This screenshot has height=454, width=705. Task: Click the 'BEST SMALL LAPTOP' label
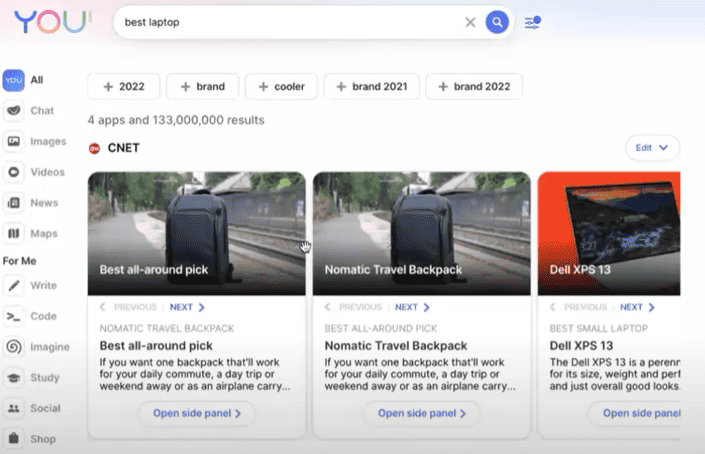[599, 328]
